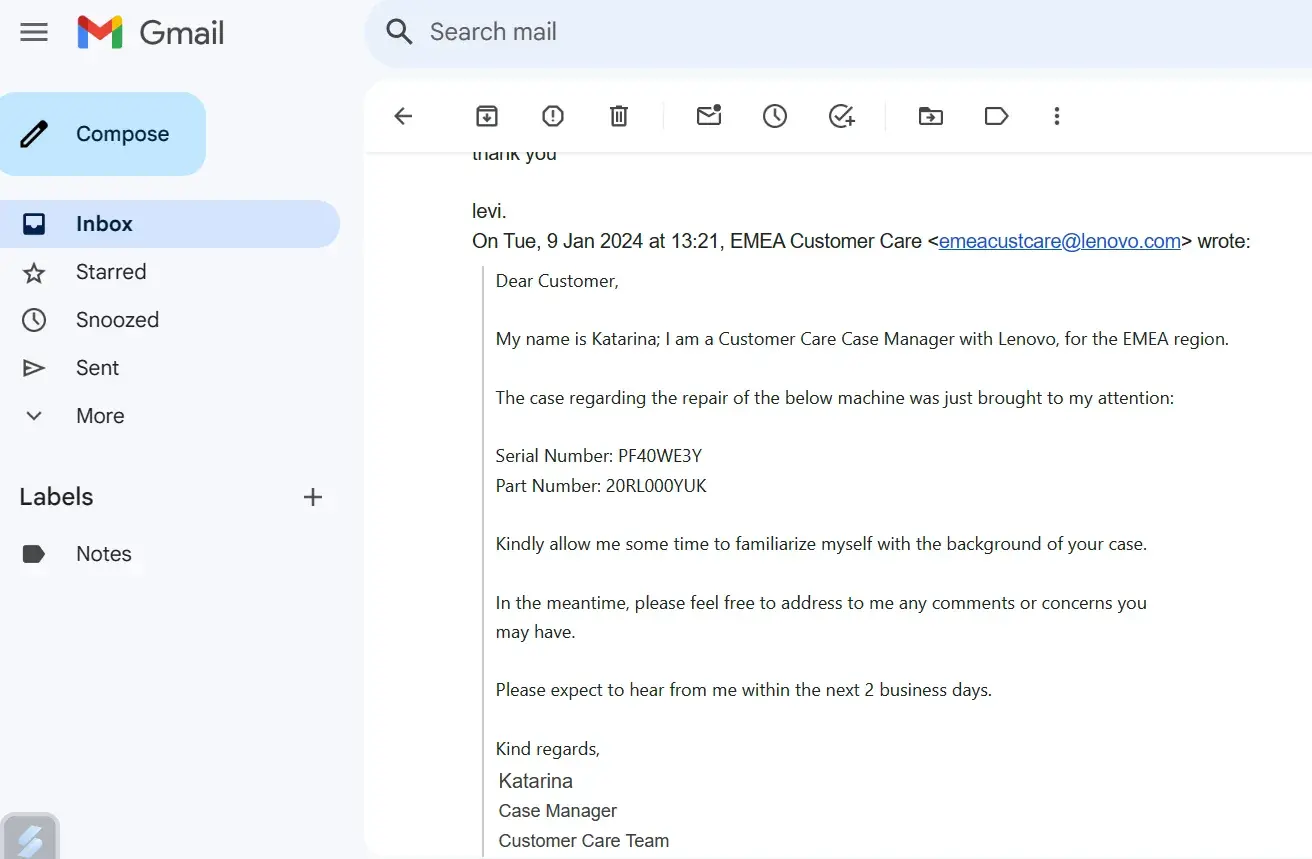Image resolution: width=1312 pixels, height=859 pixels.
Task: Open the Snoozed folder
Action: coord(117,320)
